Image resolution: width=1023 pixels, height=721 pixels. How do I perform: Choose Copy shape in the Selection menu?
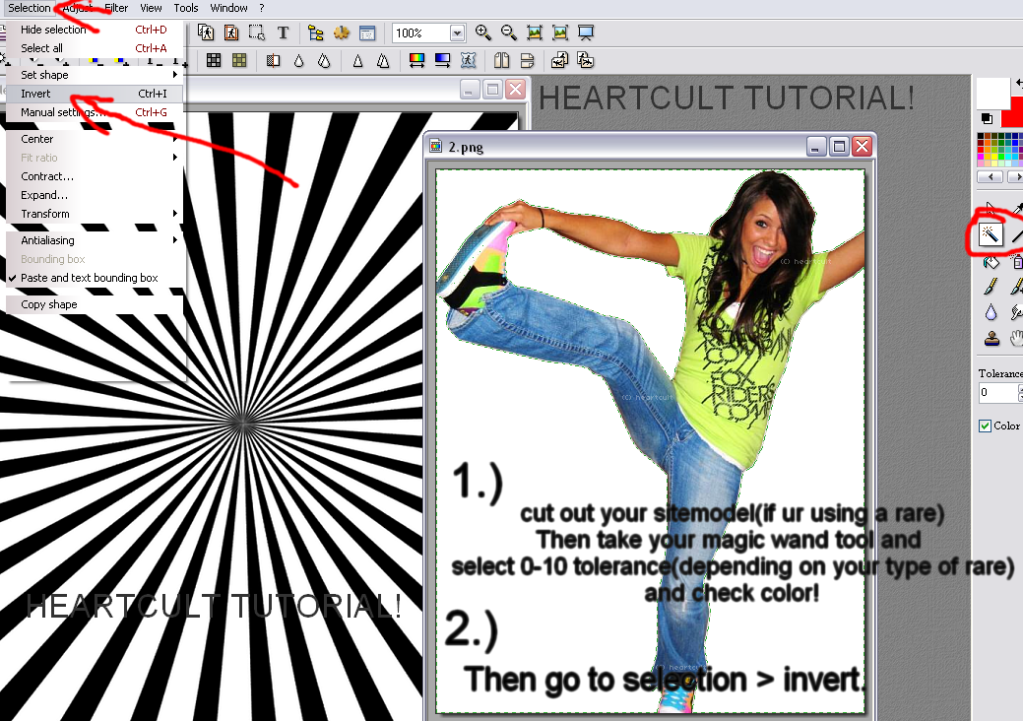tap(95, 304)
